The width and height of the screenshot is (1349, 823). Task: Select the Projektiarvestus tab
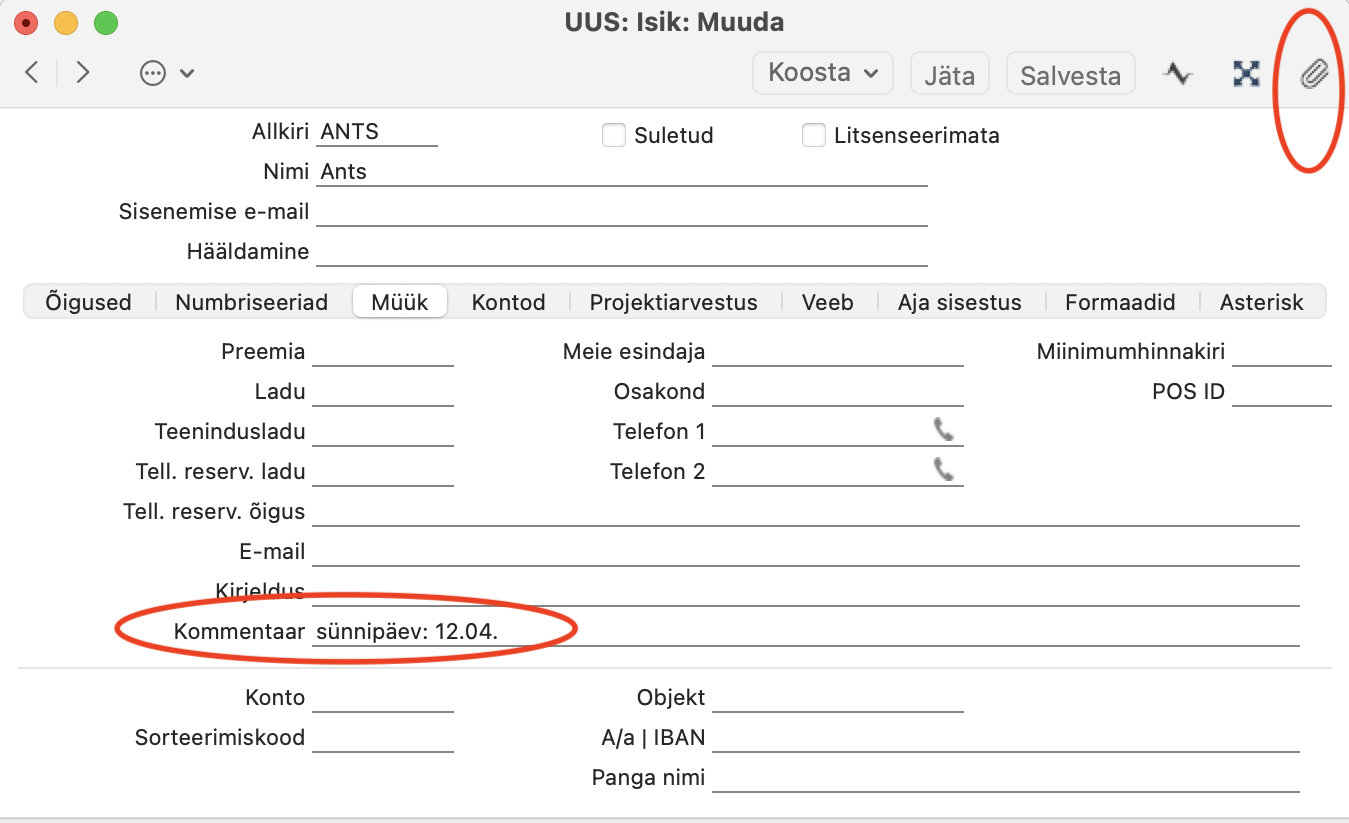coord(674,302)
